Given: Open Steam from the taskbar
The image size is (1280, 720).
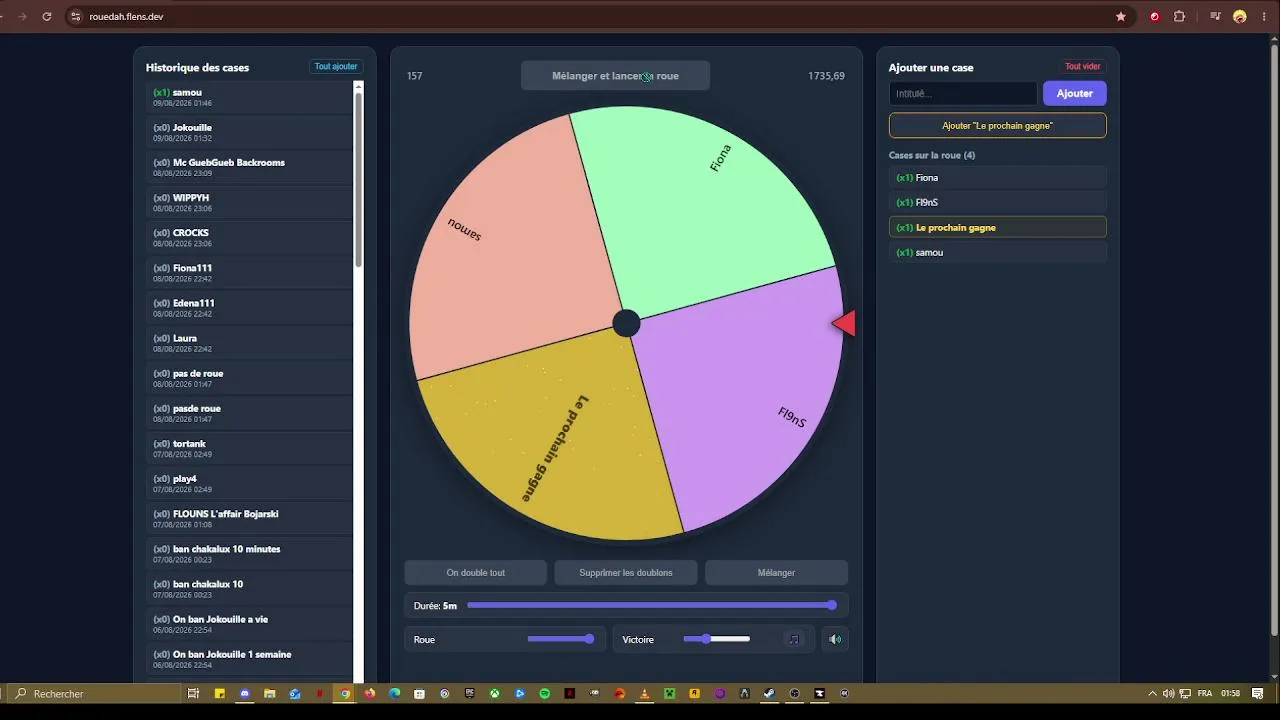Looking at the screenshot, I should pyautogui.click(x=770, y=693).
